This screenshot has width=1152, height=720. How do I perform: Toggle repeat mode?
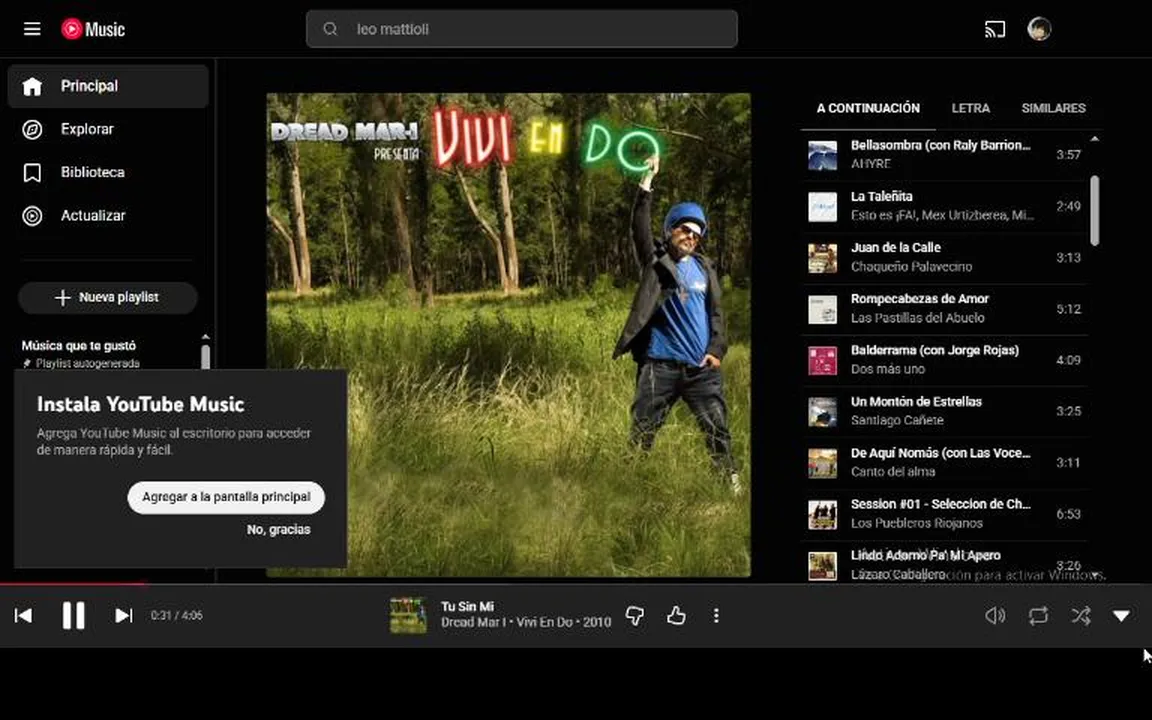point(1038,616)
